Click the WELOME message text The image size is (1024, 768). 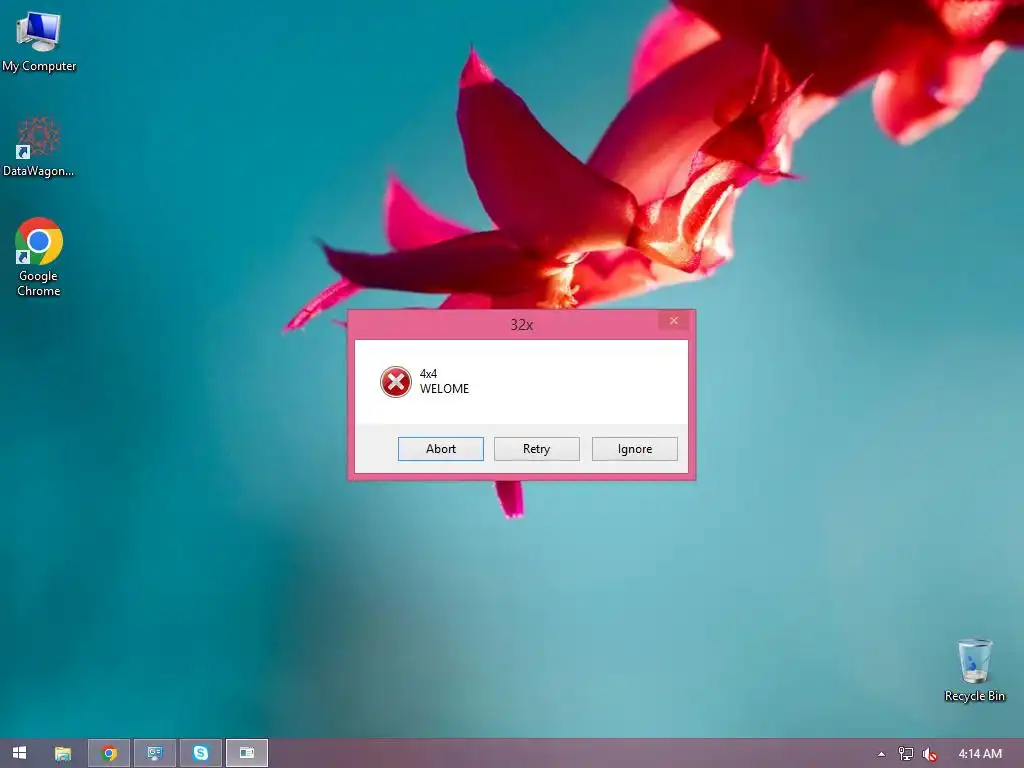[x=444, y=389]
